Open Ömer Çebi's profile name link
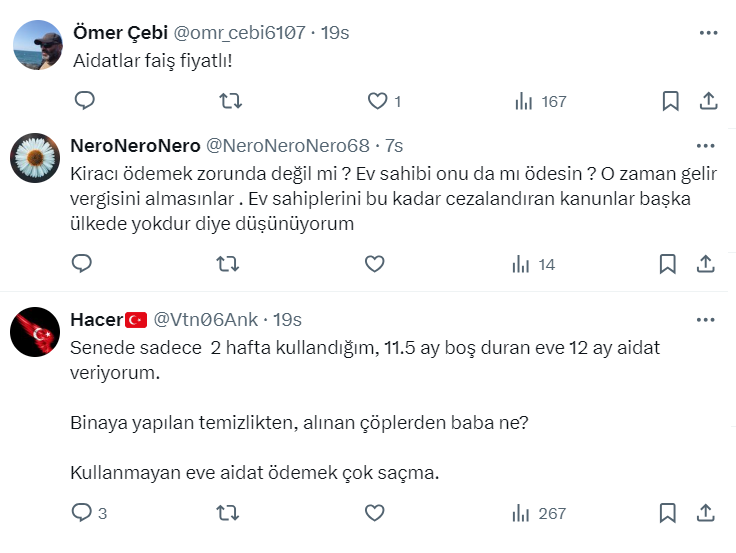The image size is (736, 553). point(121,32)
